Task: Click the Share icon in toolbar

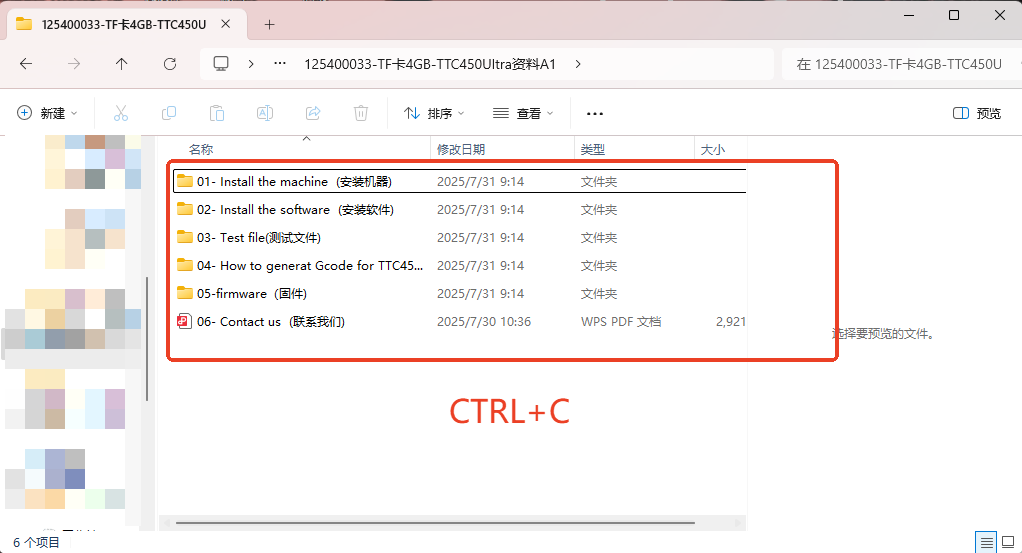Action: click(313, 113)
